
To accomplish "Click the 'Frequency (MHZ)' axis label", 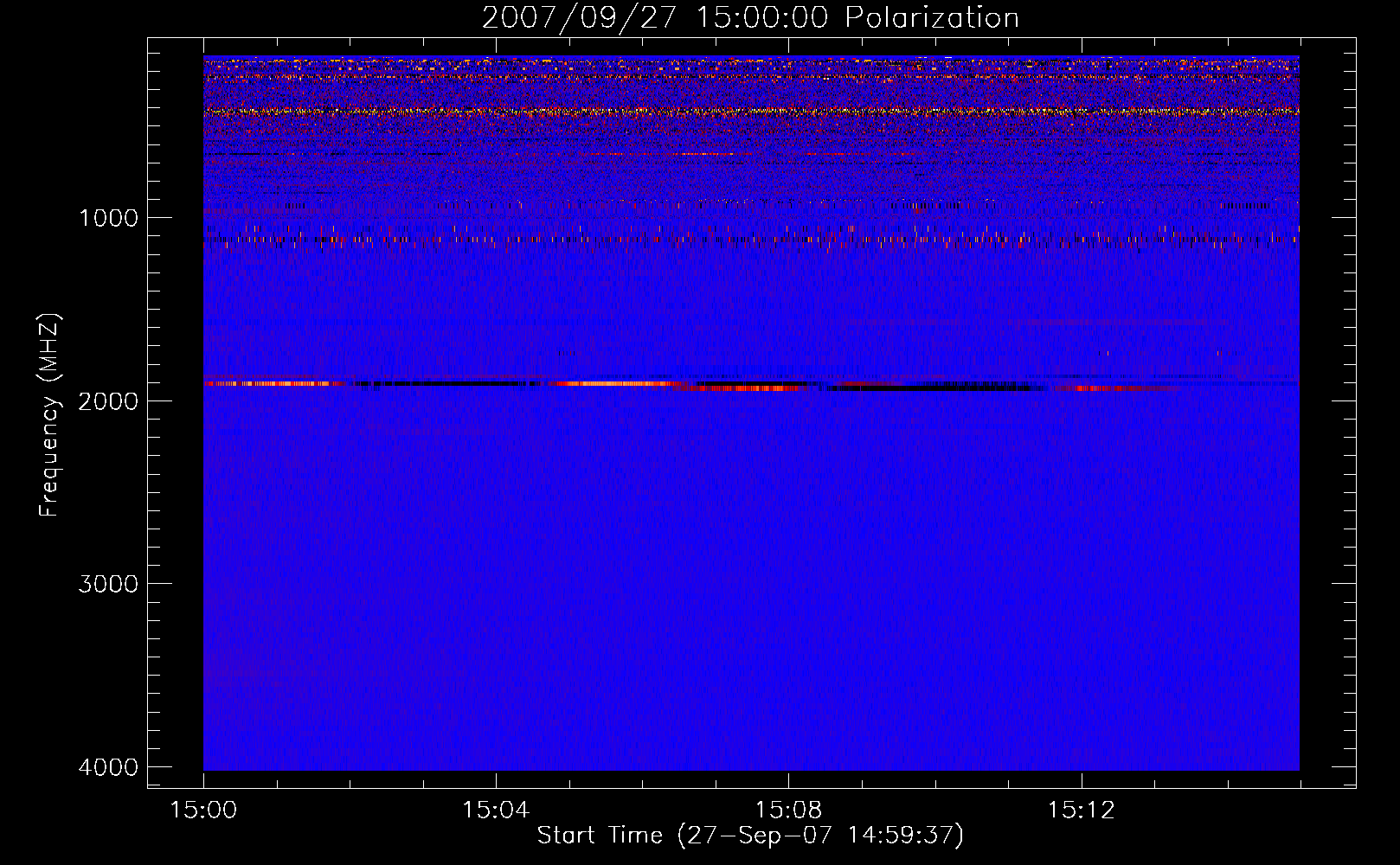I will [49, 415].
